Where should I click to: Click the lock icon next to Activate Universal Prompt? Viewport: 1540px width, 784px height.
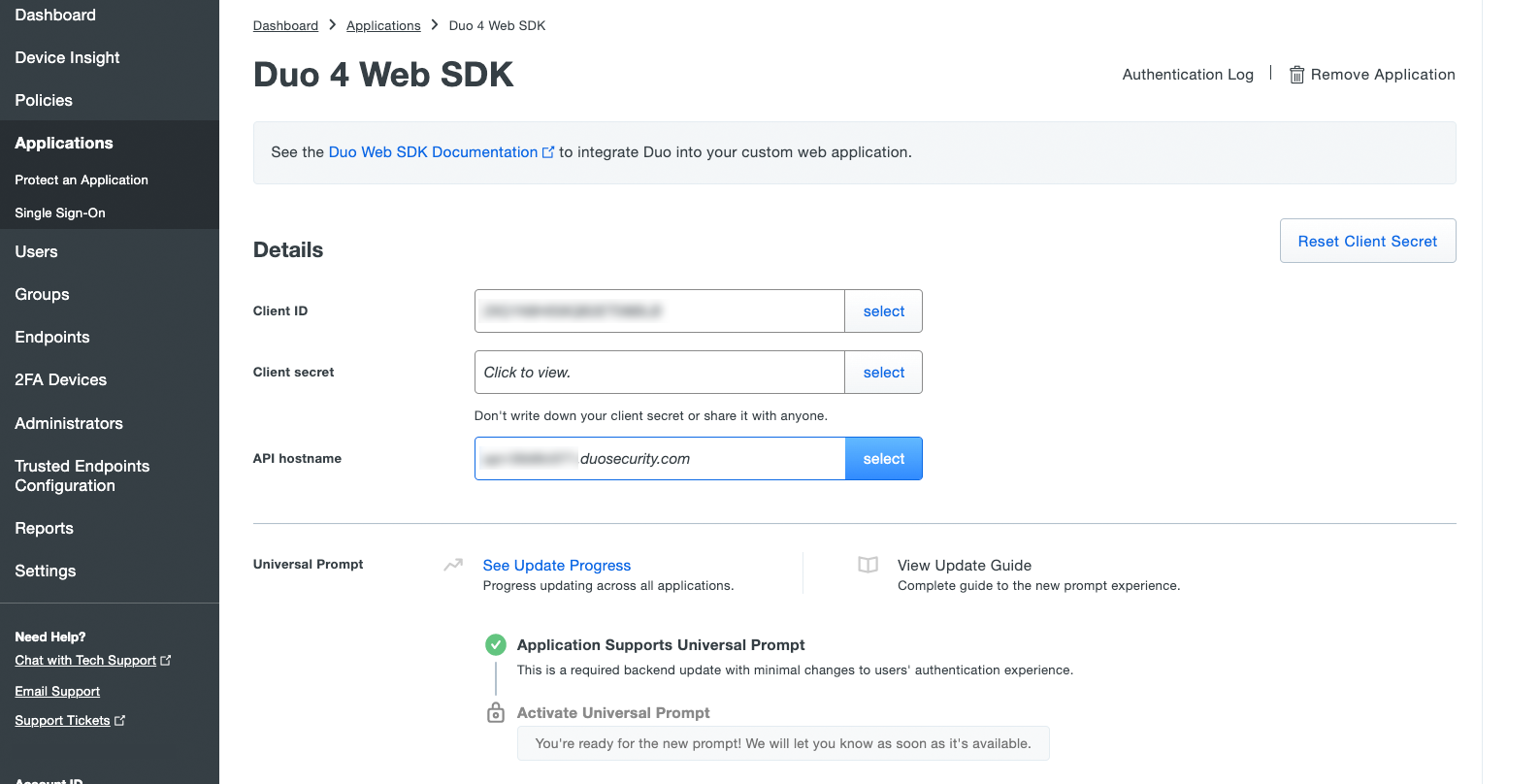[x=495, y=713]
